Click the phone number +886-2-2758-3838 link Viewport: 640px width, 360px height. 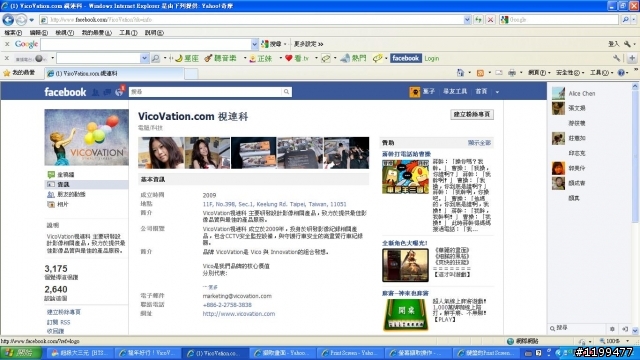tap(227, 305)
